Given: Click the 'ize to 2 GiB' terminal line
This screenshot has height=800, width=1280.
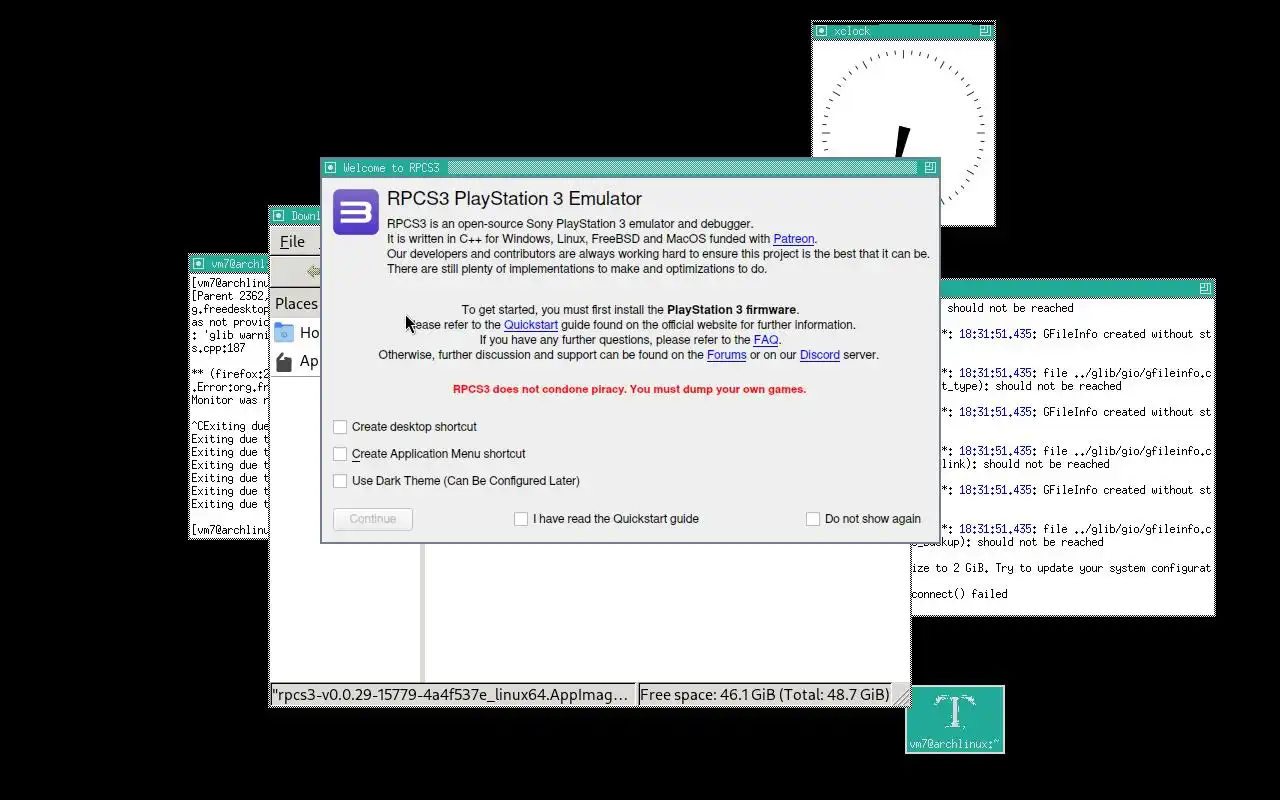Looking at the screenshot, I should tap(1061, 568).
